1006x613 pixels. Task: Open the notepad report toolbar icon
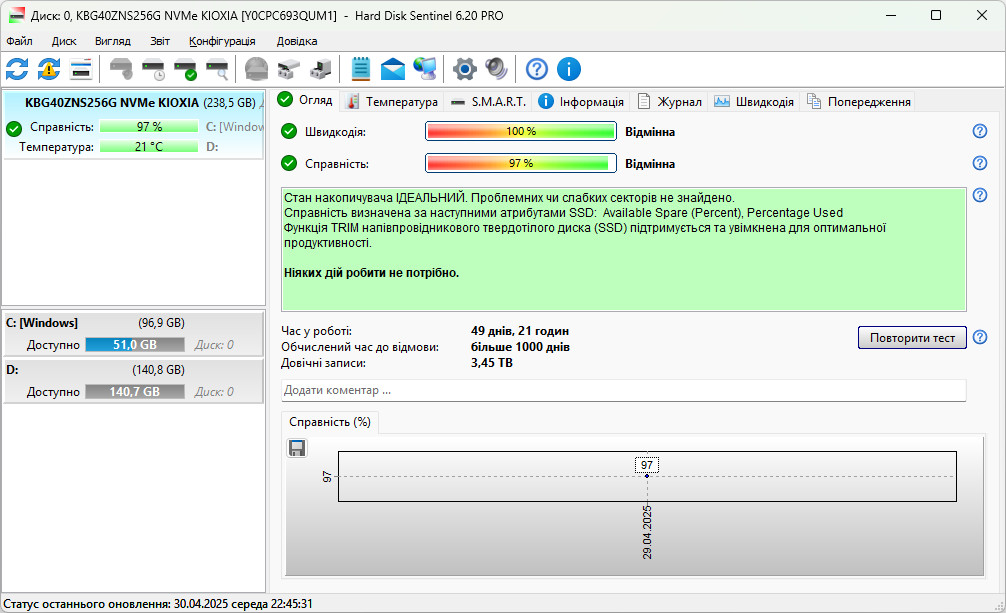(361, 69)
